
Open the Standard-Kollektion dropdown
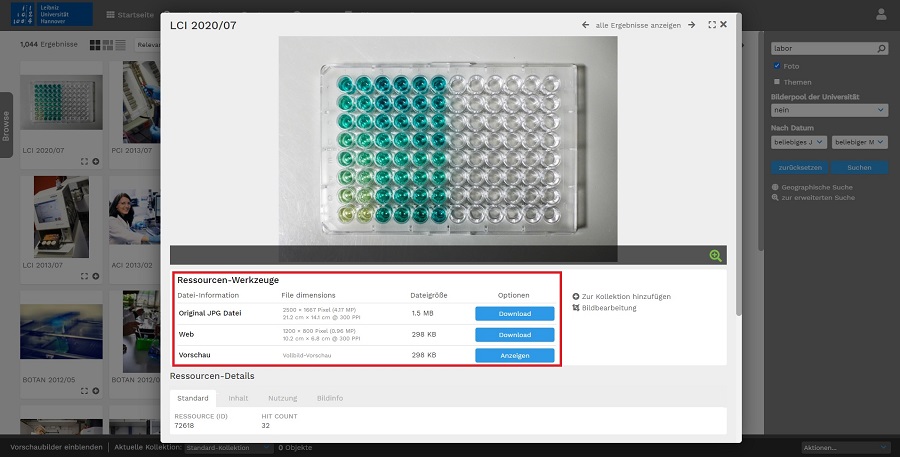pos(228,448)
